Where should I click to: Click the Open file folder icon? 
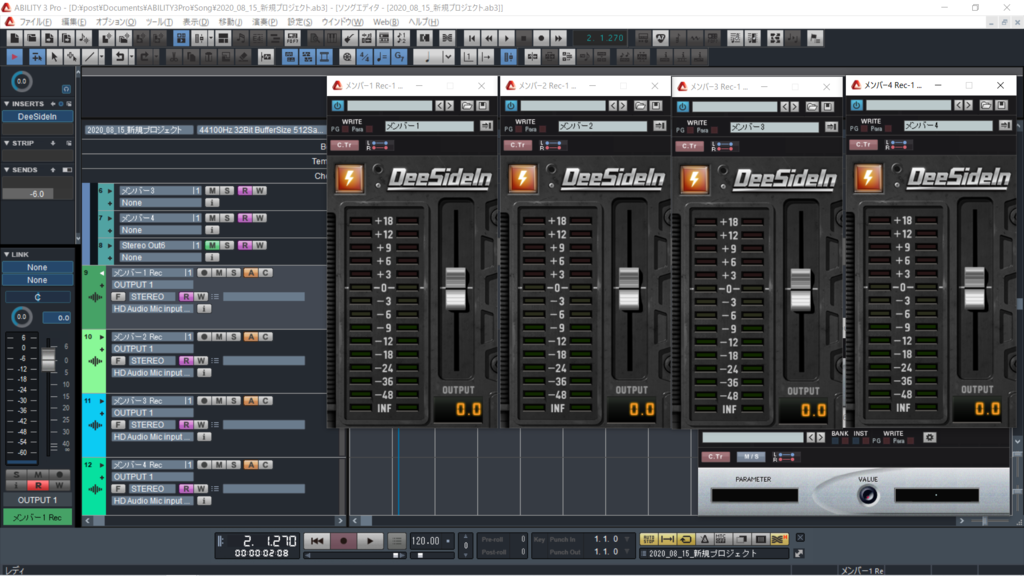click(31, 39)
